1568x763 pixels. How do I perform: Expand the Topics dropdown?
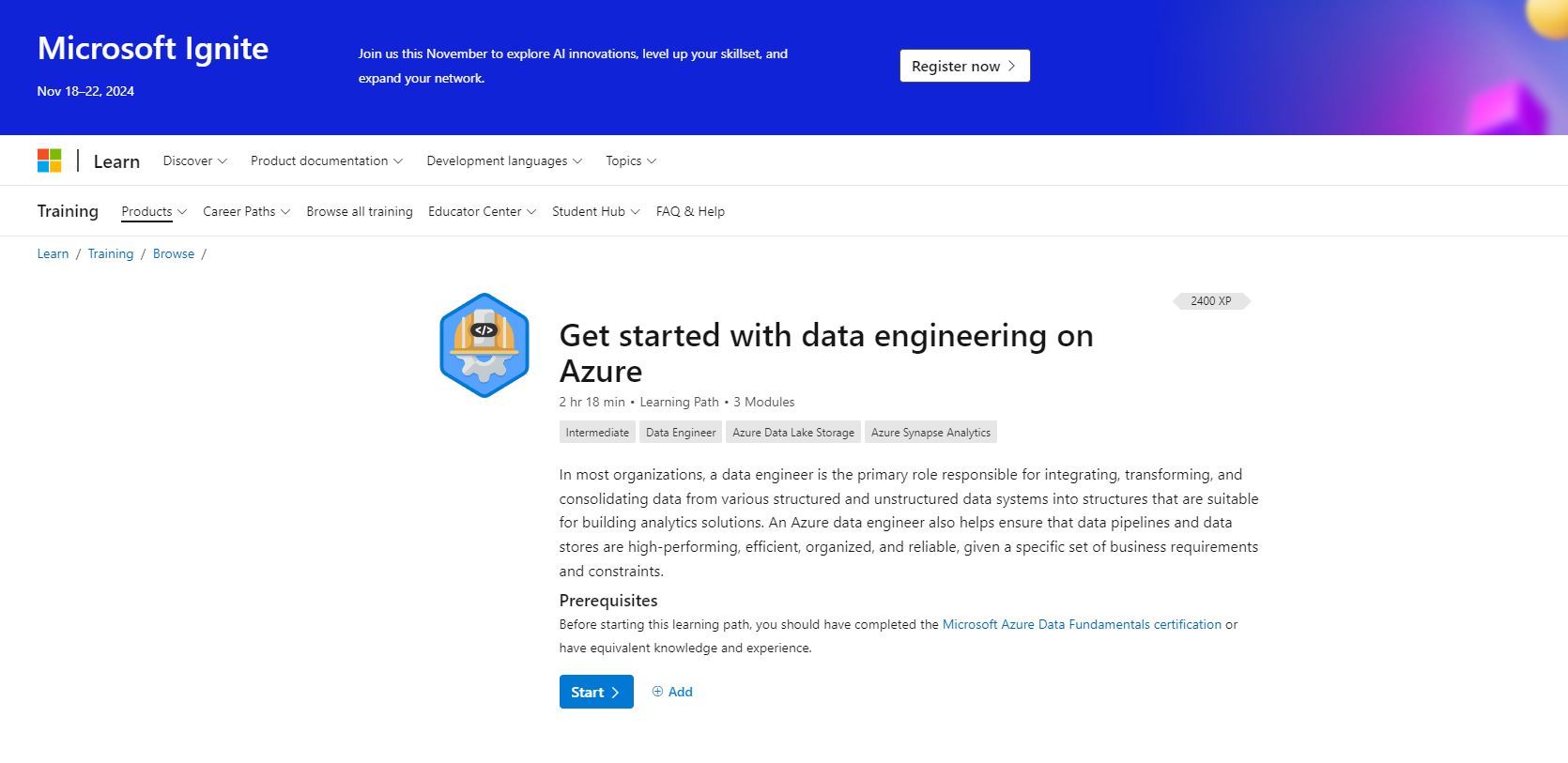[x=629, y=160]
